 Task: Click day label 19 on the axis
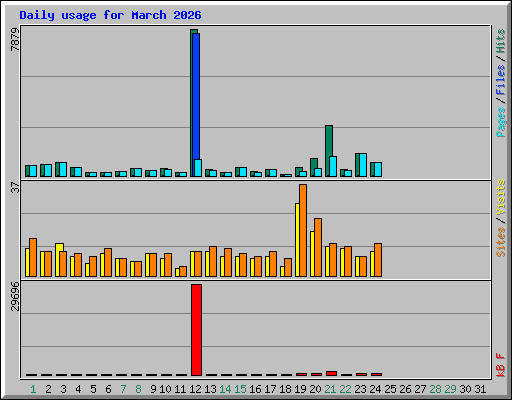pyautogui.click(x=300, y=389)
